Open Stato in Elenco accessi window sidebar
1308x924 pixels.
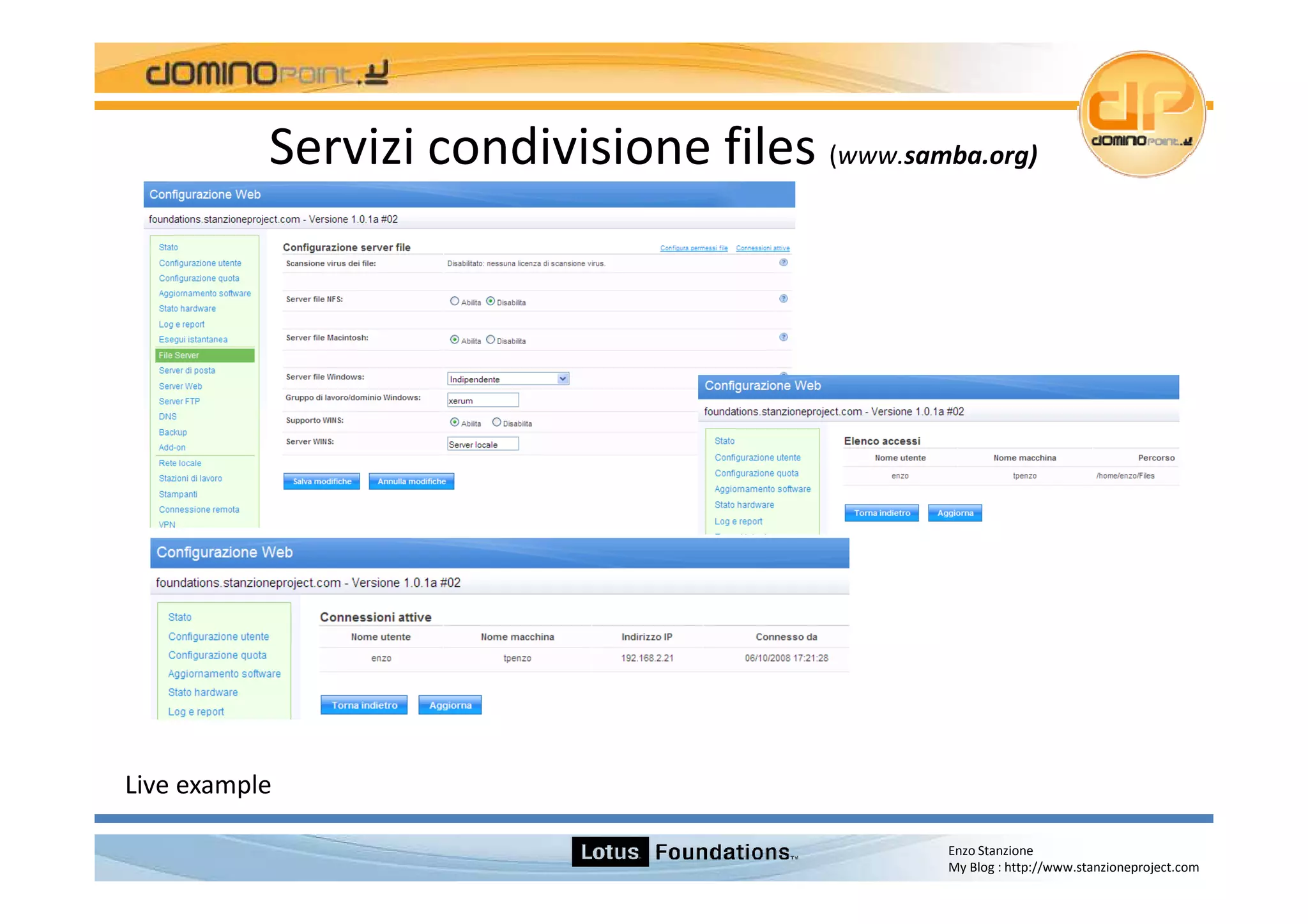click(x=725, y=441)
